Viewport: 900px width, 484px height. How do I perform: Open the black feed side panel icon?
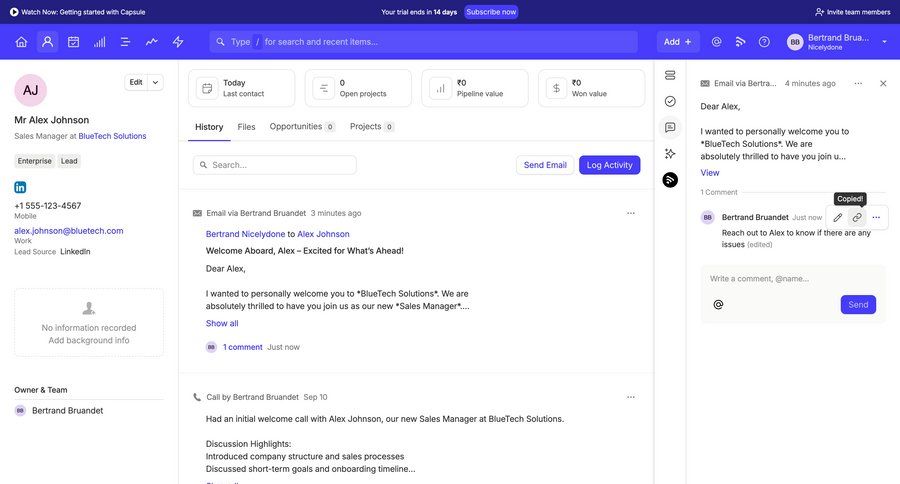[670, 180]
